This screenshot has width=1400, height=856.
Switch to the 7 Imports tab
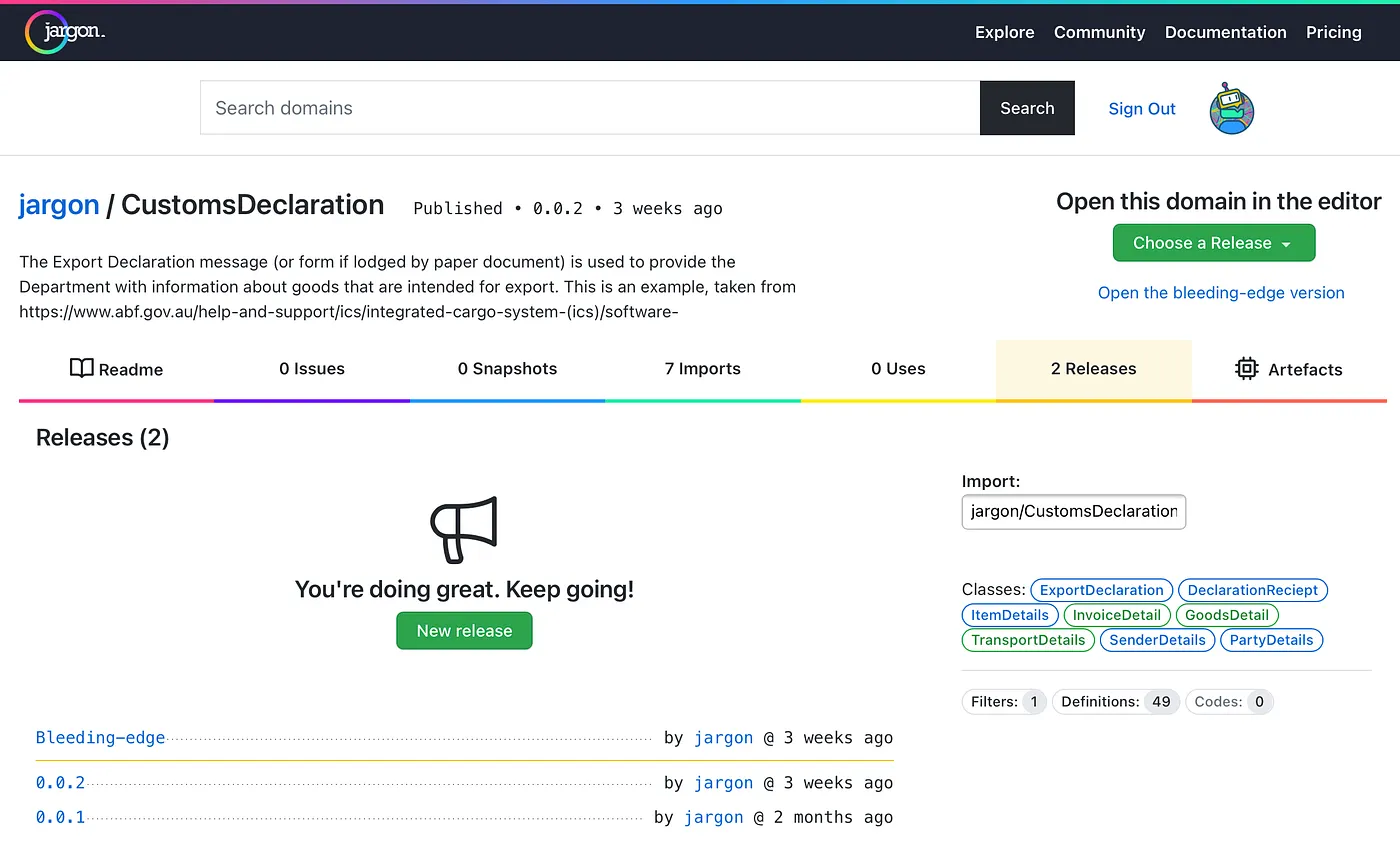[702, 369]
